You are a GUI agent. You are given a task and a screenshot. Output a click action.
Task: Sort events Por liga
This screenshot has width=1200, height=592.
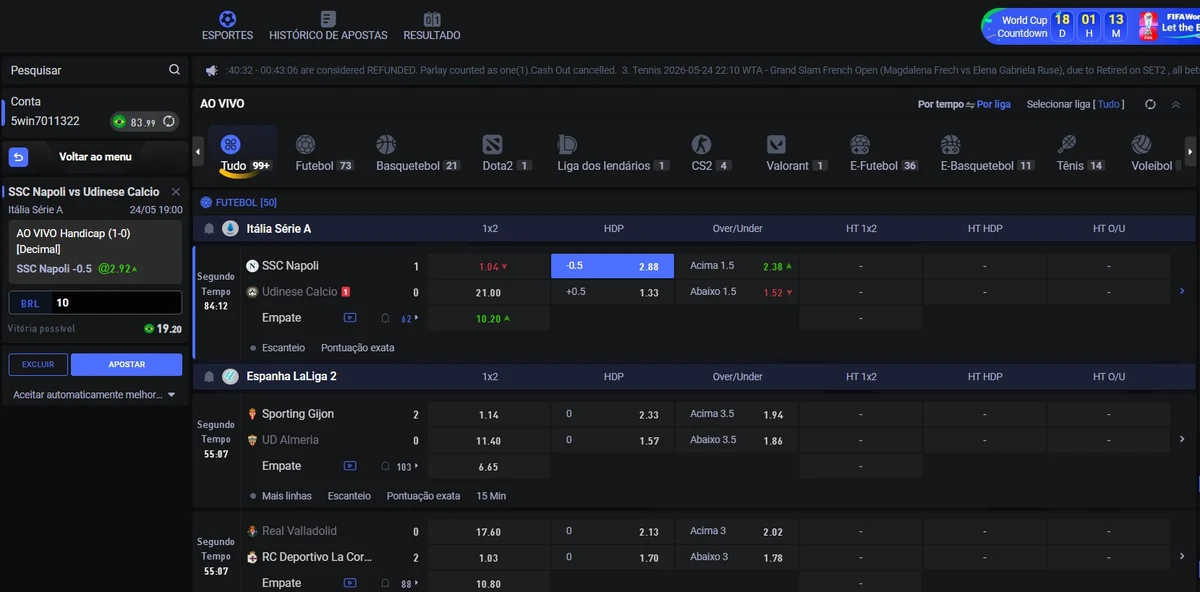[x=994, y=104]
